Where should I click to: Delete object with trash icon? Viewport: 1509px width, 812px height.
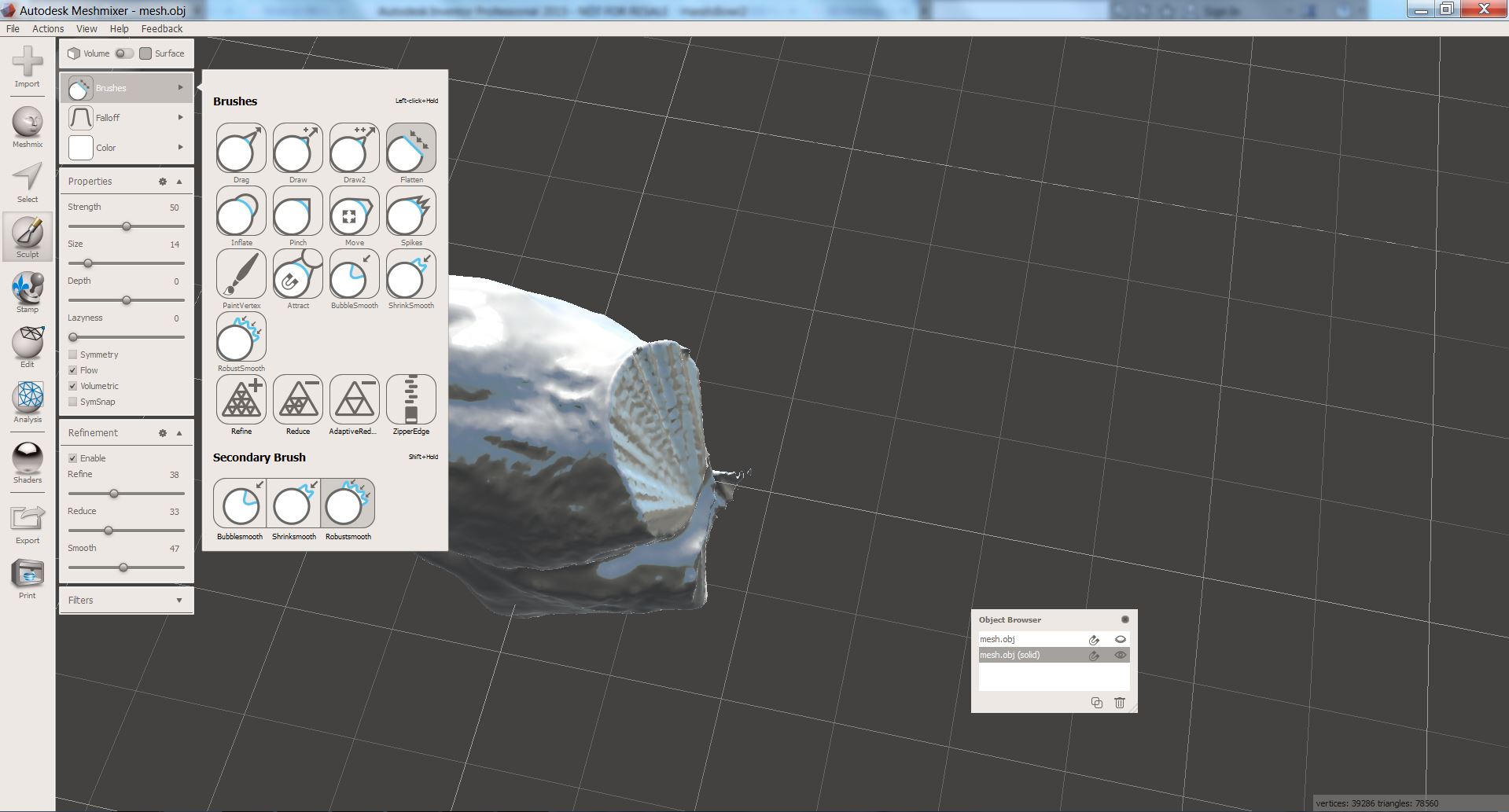pyautogui.click(x=1120, y=703)
